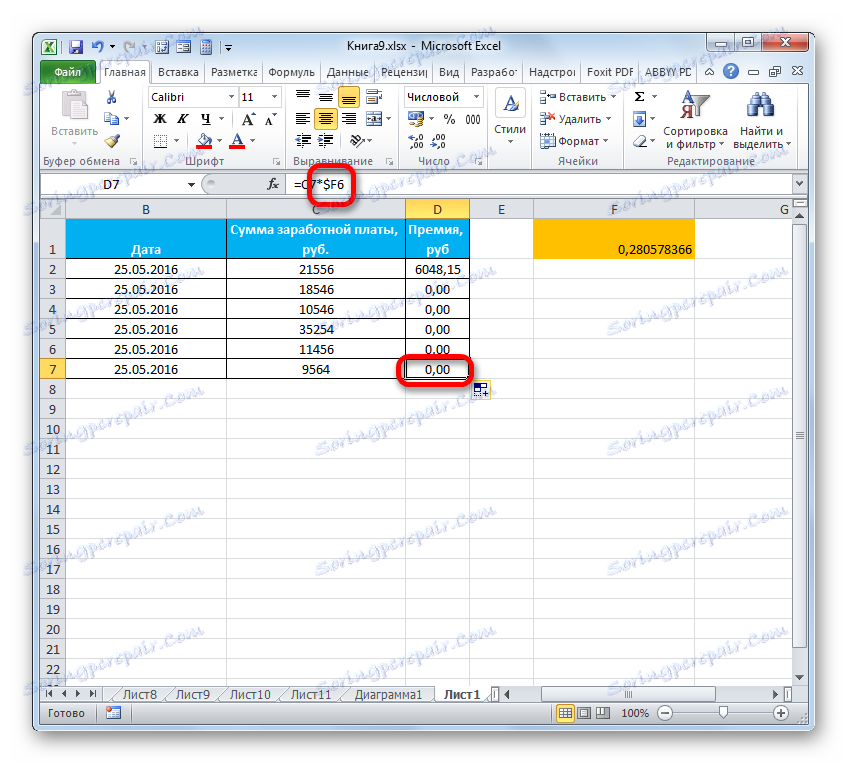Open Найти и выделить menu
This screenshot has height=764, width=848.
click(x=761, y=120)
